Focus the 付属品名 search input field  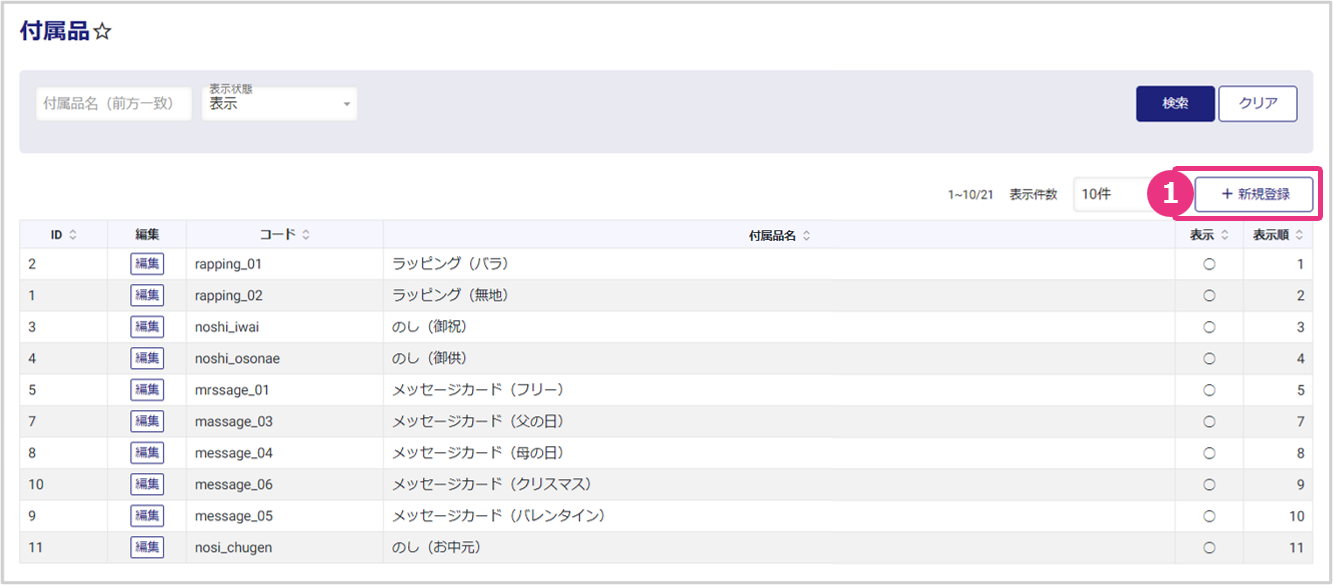point(113,103)
